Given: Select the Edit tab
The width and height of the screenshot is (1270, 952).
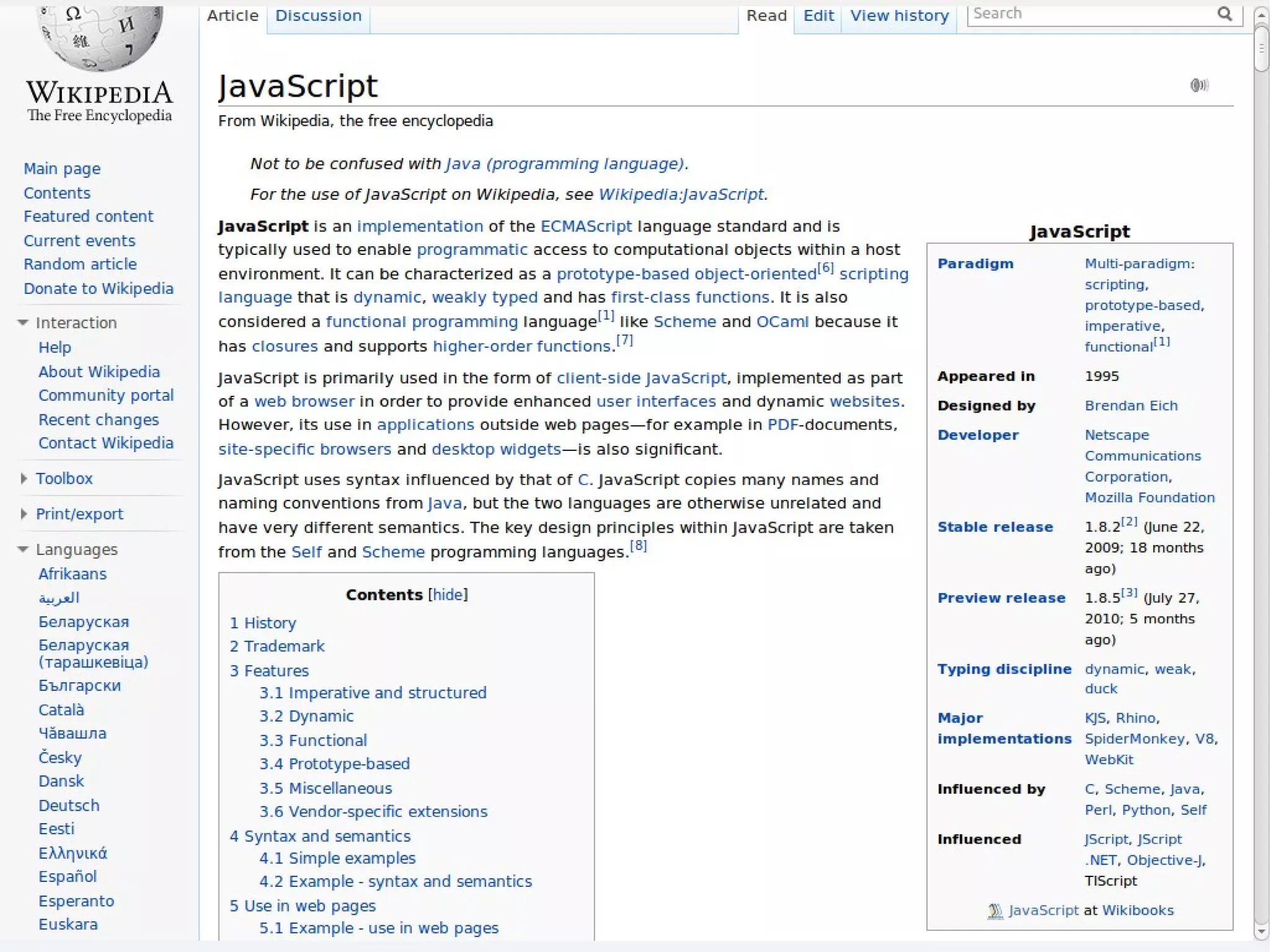Looking at the screenshot, I should pos(818,16).
